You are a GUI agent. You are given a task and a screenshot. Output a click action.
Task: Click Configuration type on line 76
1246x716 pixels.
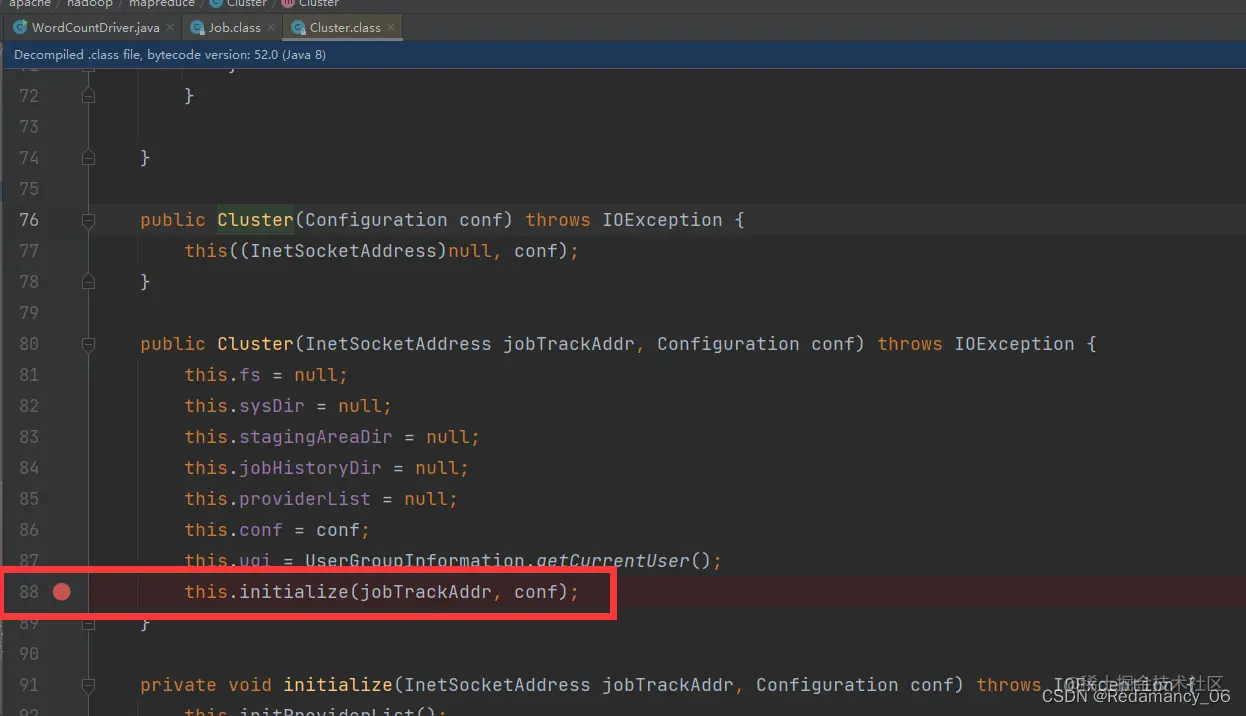(x=376, y=220)
